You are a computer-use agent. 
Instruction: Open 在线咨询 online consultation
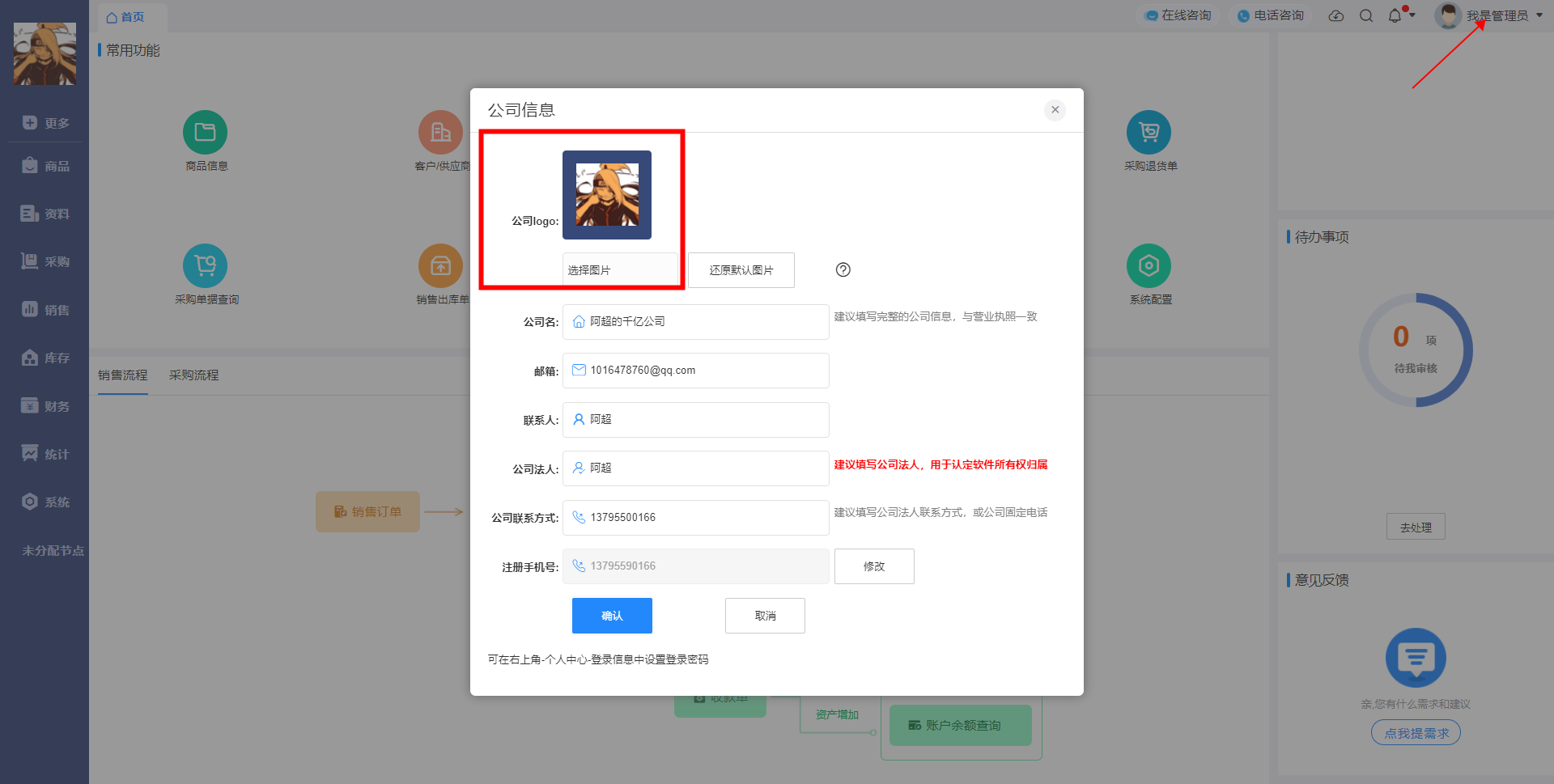coord(1178,15)
